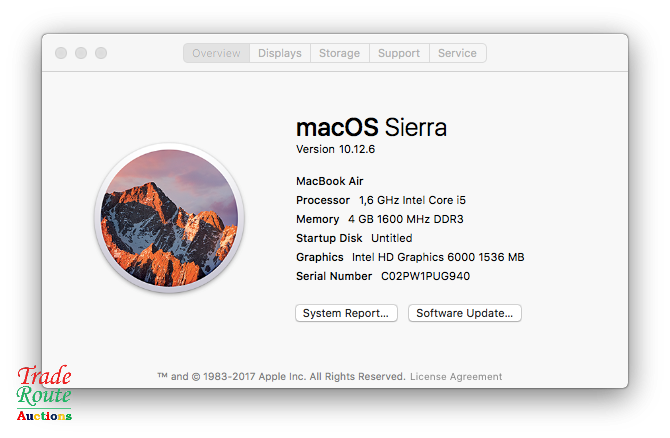Click the Trade Route Auctions logo
The image size is (670, 438).
[43, 393]
